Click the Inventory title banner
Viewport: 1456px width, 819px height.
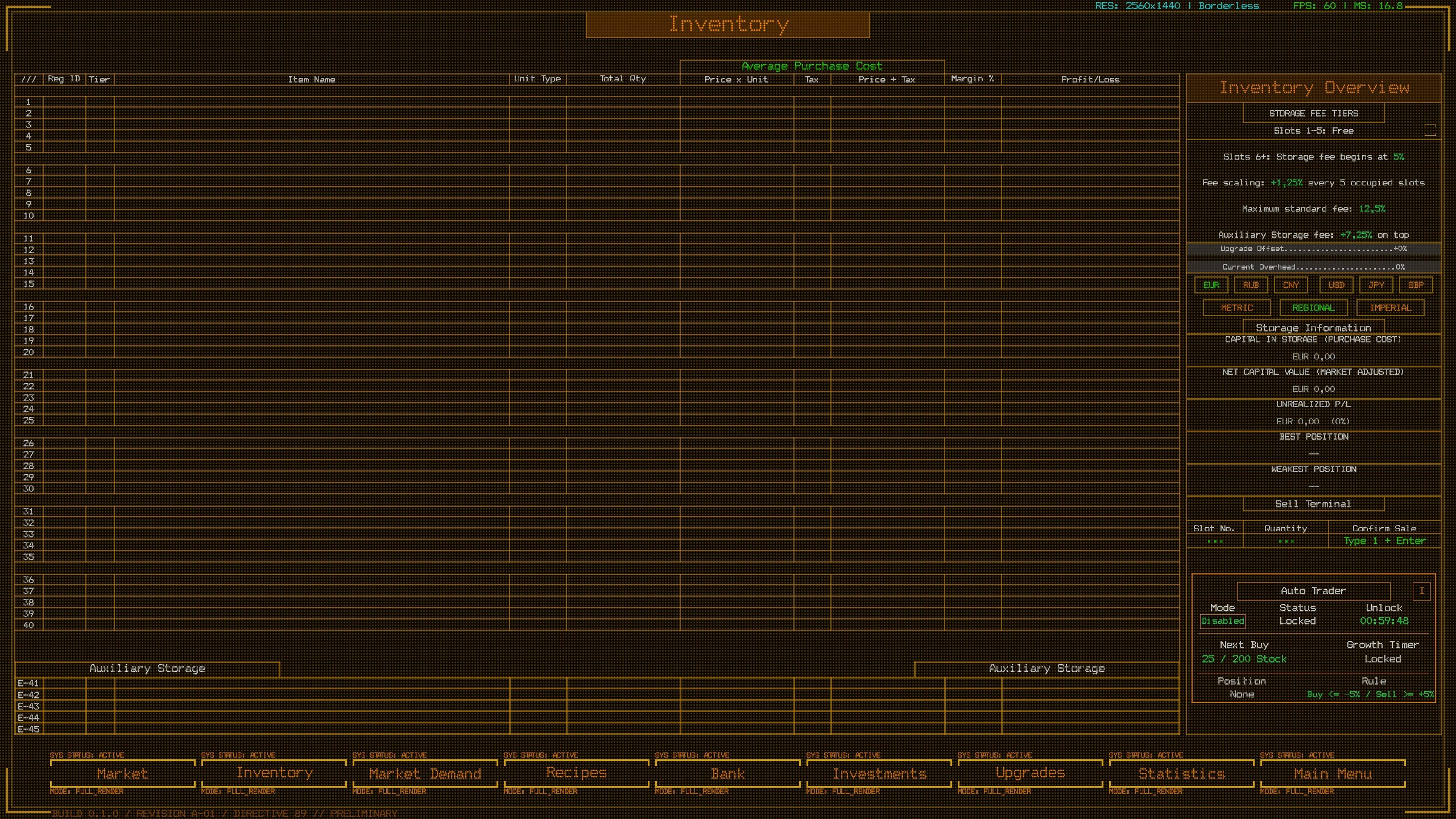coord(727,24)
